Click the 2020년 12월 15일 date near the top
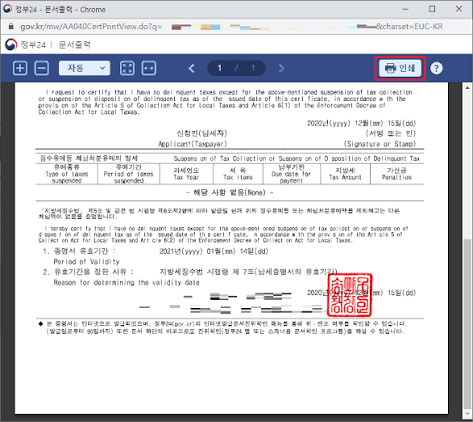The image size is (473, 422). [361, 123]
